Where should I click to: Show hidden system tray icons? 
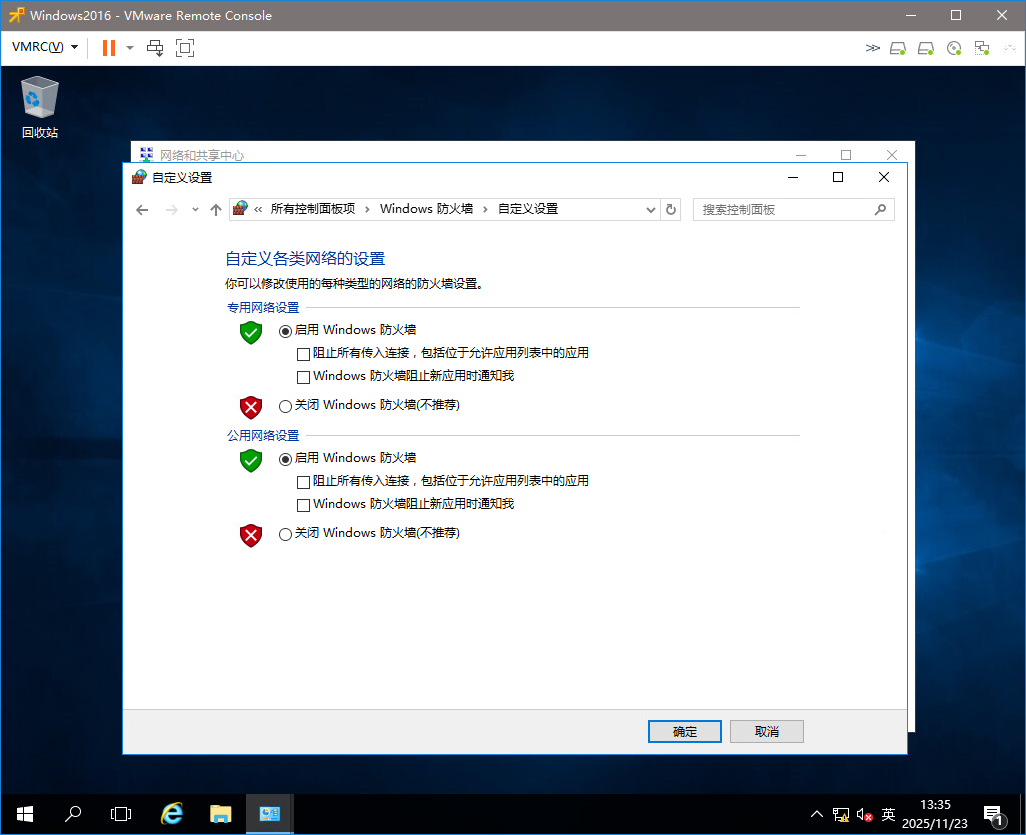tap(817, 815)
